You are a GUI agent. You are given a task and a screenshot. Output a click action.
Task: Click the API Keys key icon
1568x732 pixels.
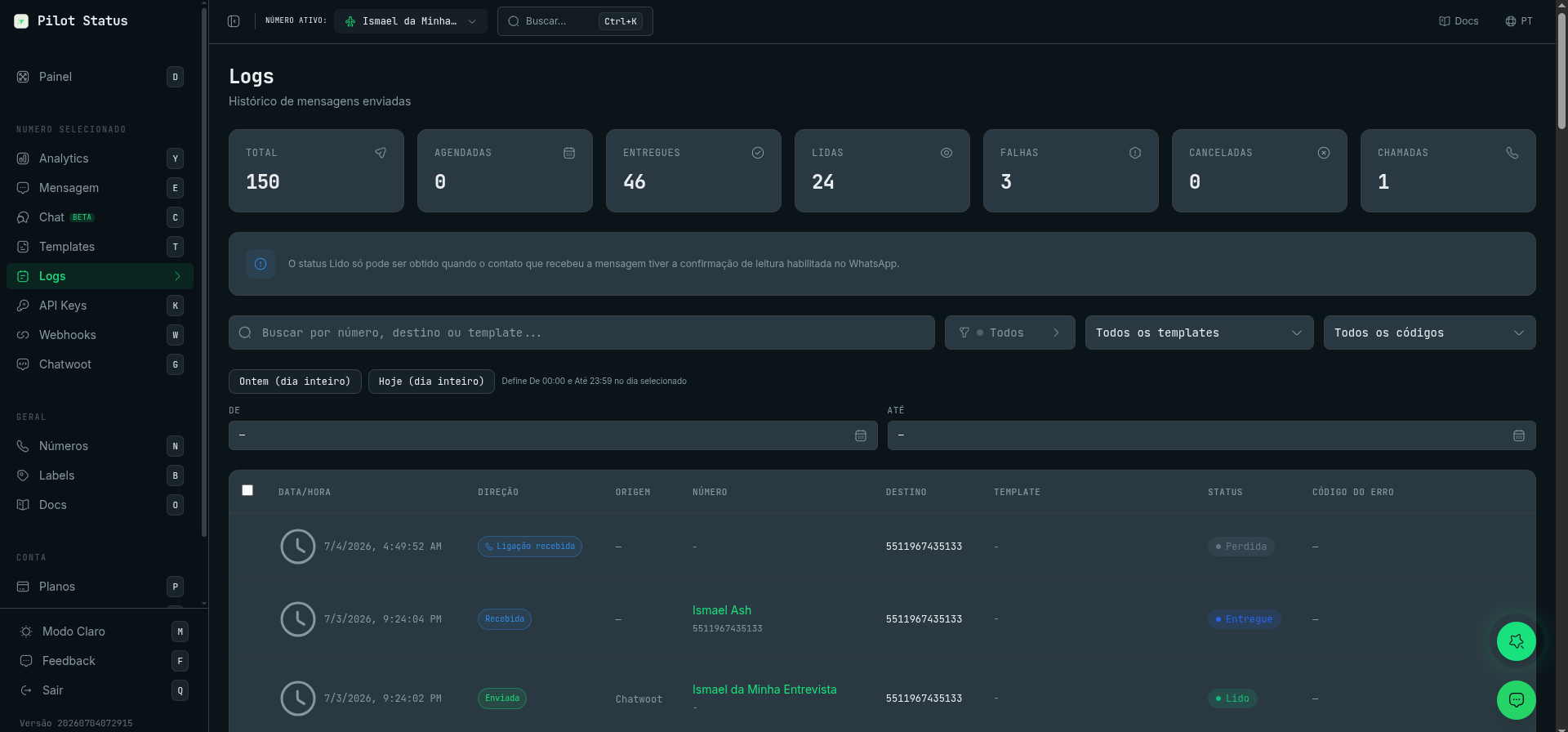coord(23,306)
